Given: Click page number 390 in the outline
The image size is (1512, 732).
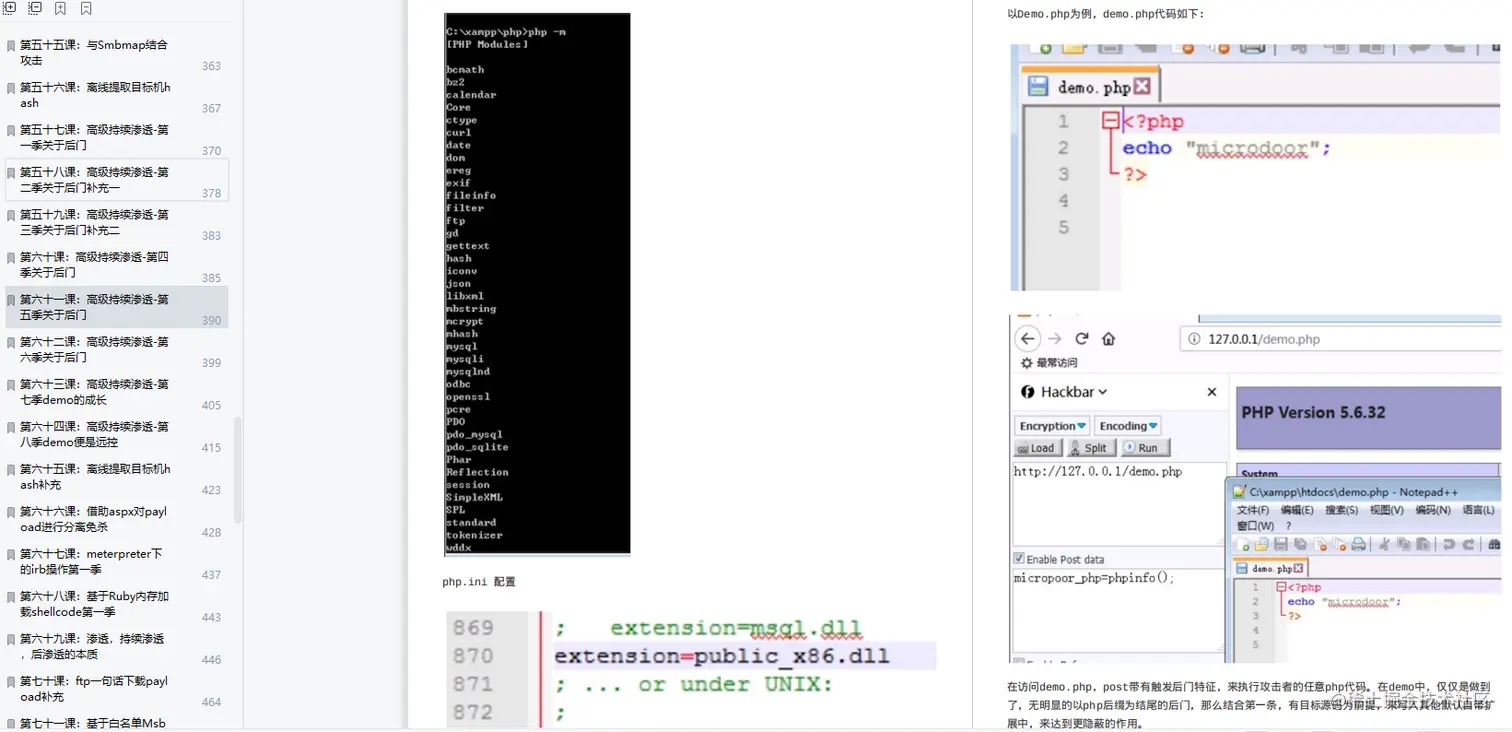Looking at the screenshot, I should point(211,320).
